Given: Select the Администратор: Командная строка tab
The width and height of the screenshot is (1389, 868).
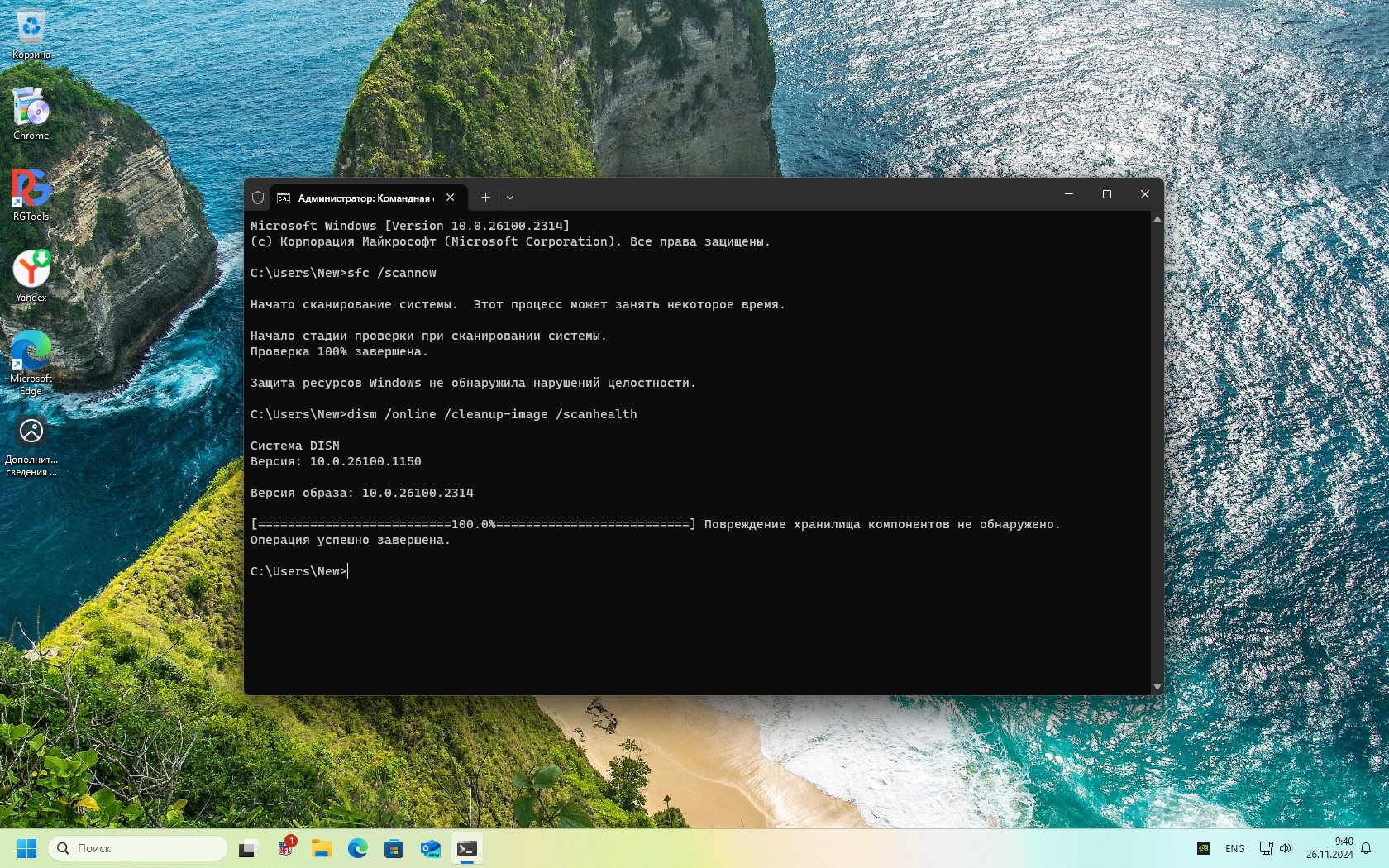Looking at the screenshot, I should tap(364, 198).
